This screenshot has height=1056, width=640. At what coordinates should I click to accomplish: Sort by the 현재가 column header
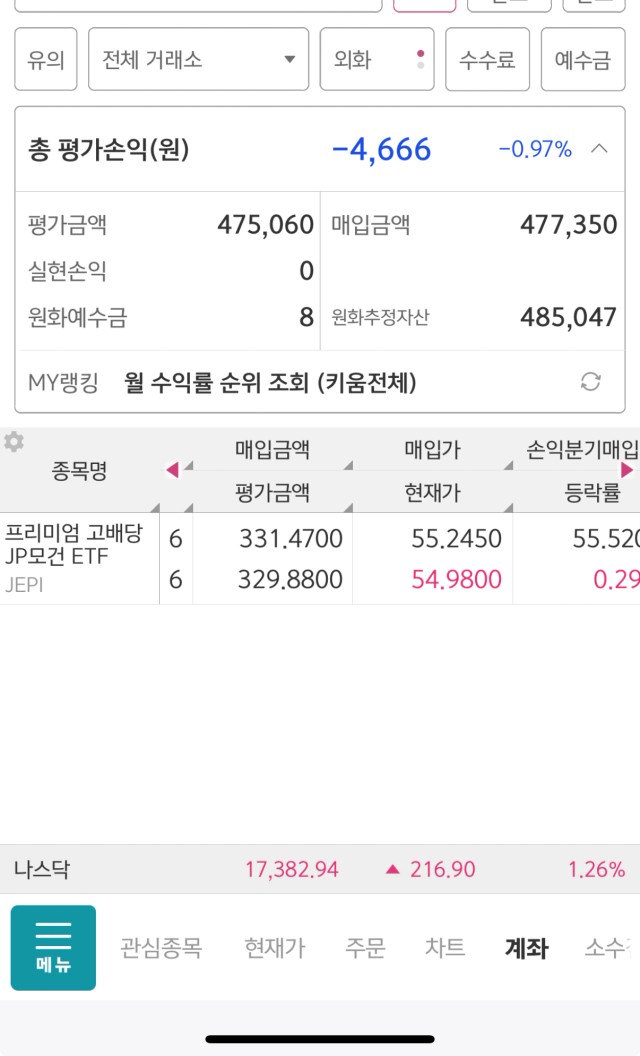click(433, 492)
